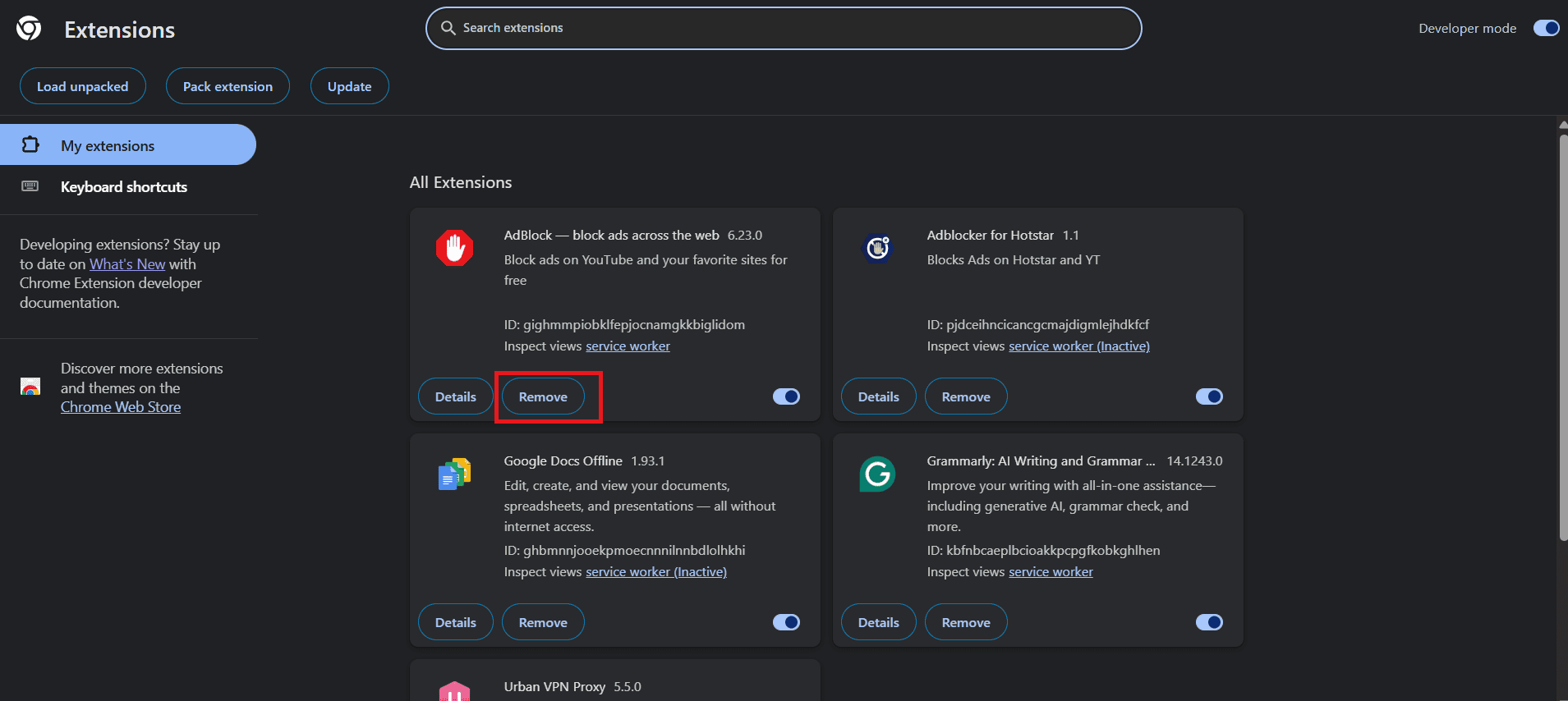Click Grammarly version 14.1243.0 text
Screen dimensions: 1568x701
tap(1194, 461)
